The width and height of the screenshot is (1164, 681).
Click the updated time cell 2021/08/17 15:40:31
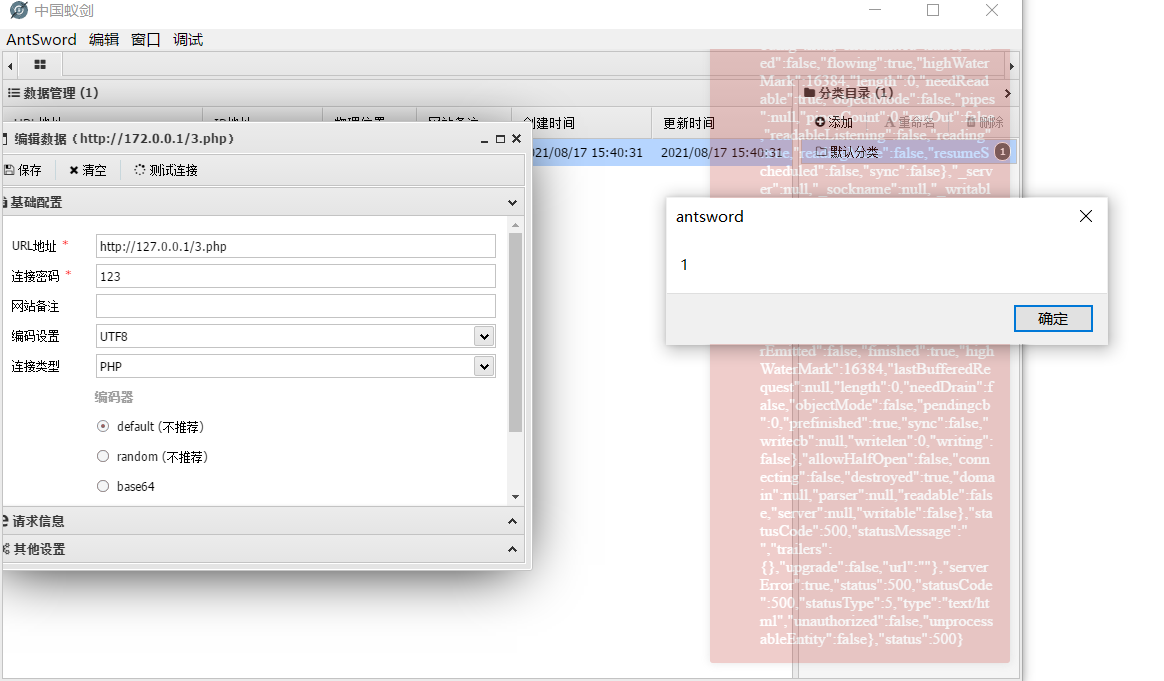(722, 152)
